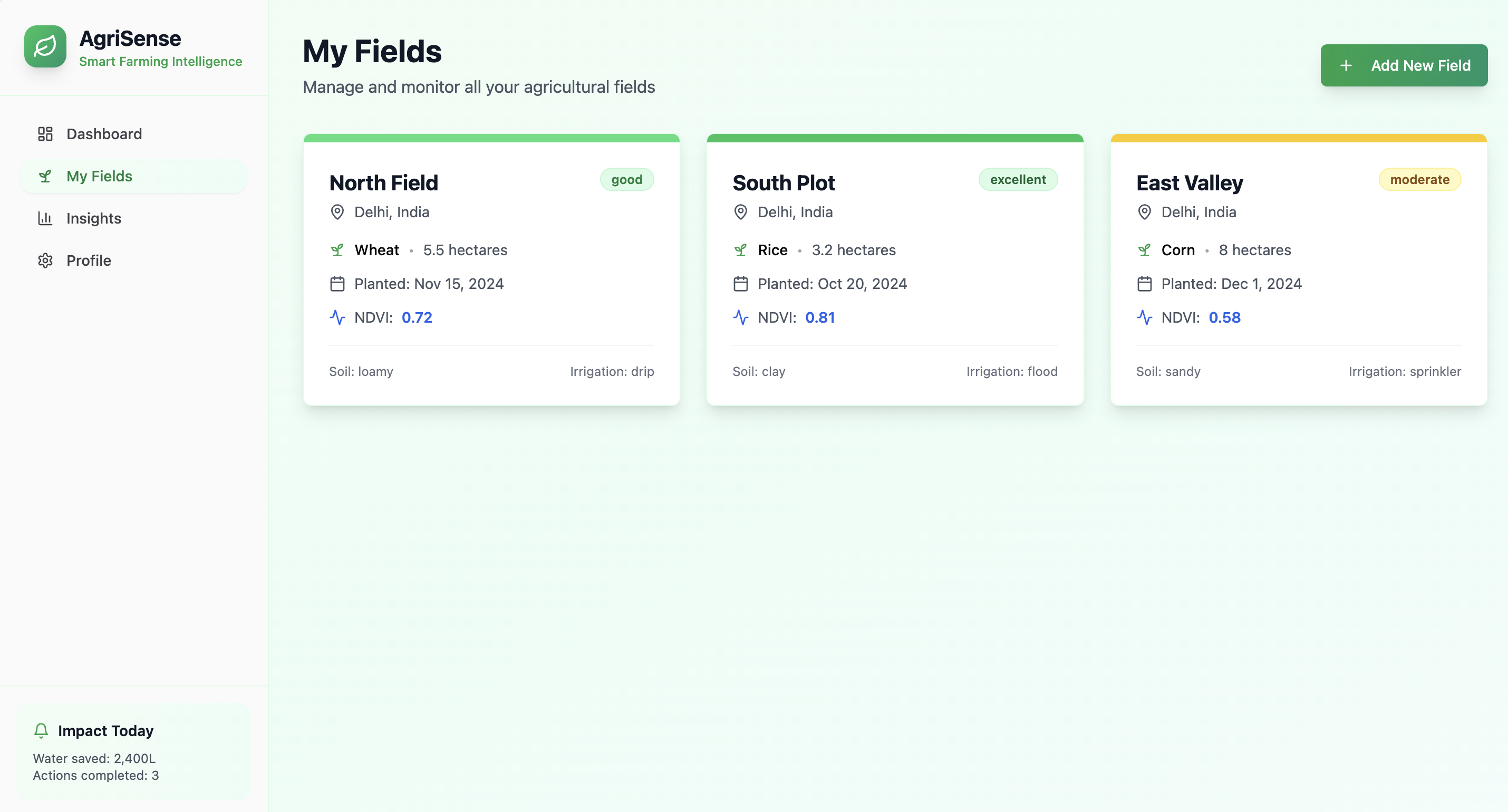1508x812 pixels.
Task: Click the 'moderate' badge on East Valley
Action: coord(1419,180)
